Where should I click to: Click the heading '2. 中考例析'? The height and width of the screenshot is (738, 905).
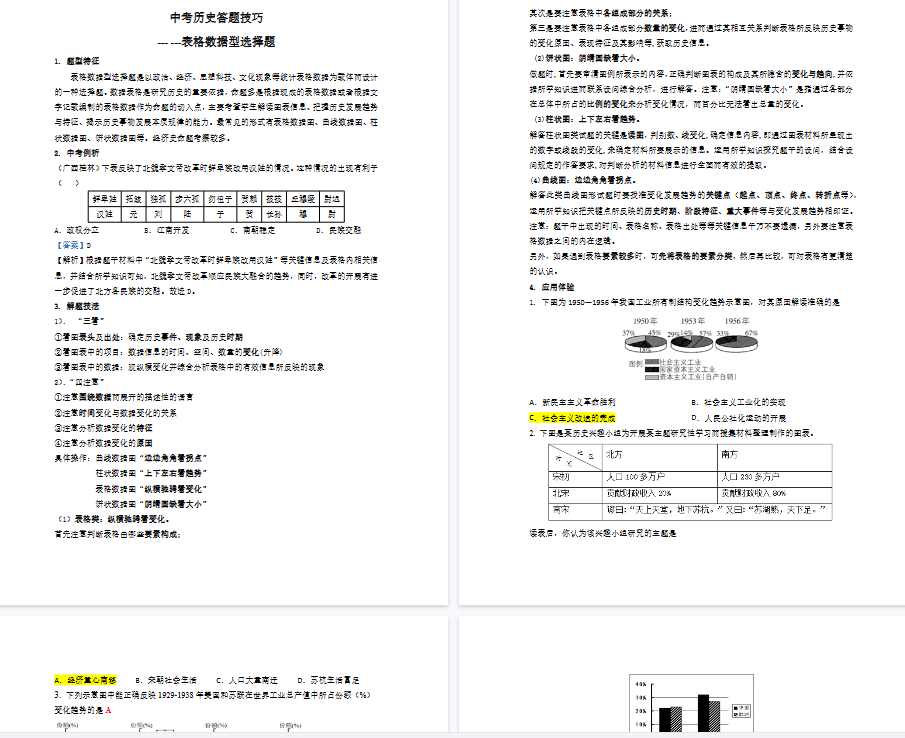(x=77, y=153)
